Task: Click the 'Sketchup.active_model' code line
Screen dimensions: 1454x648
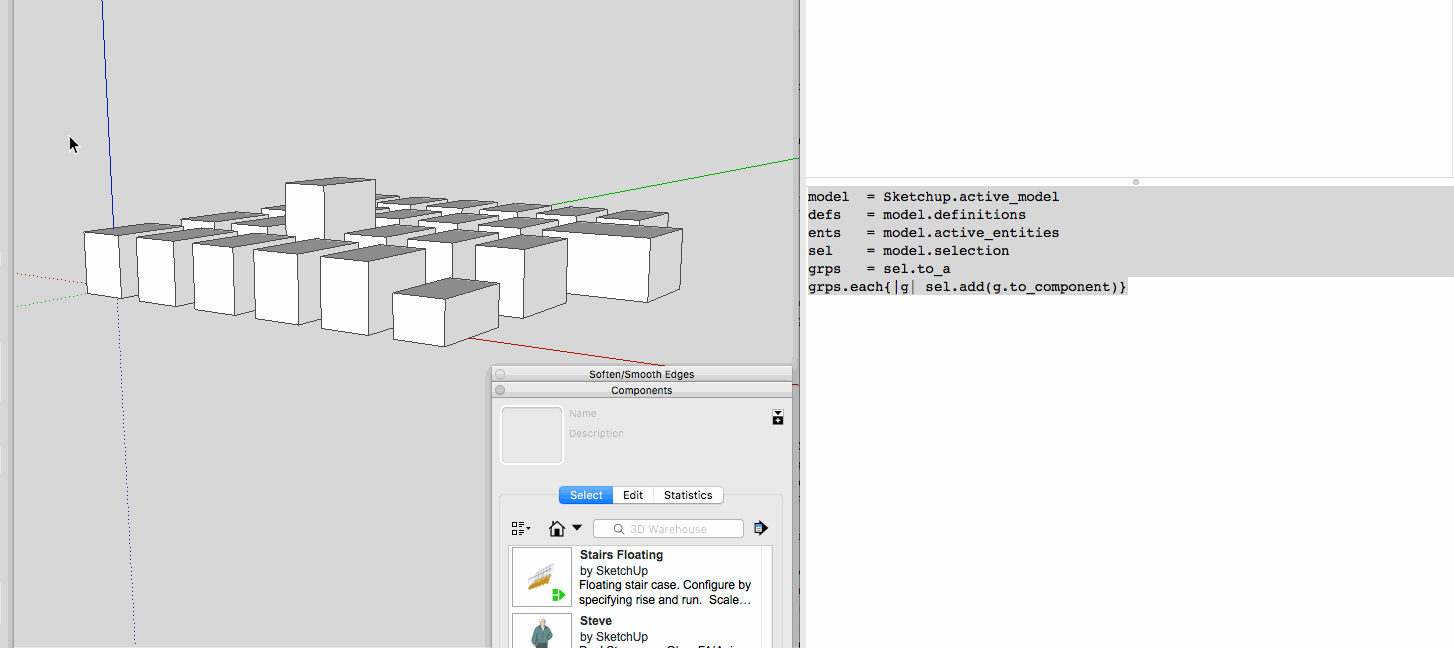Action: pos(933,197)
